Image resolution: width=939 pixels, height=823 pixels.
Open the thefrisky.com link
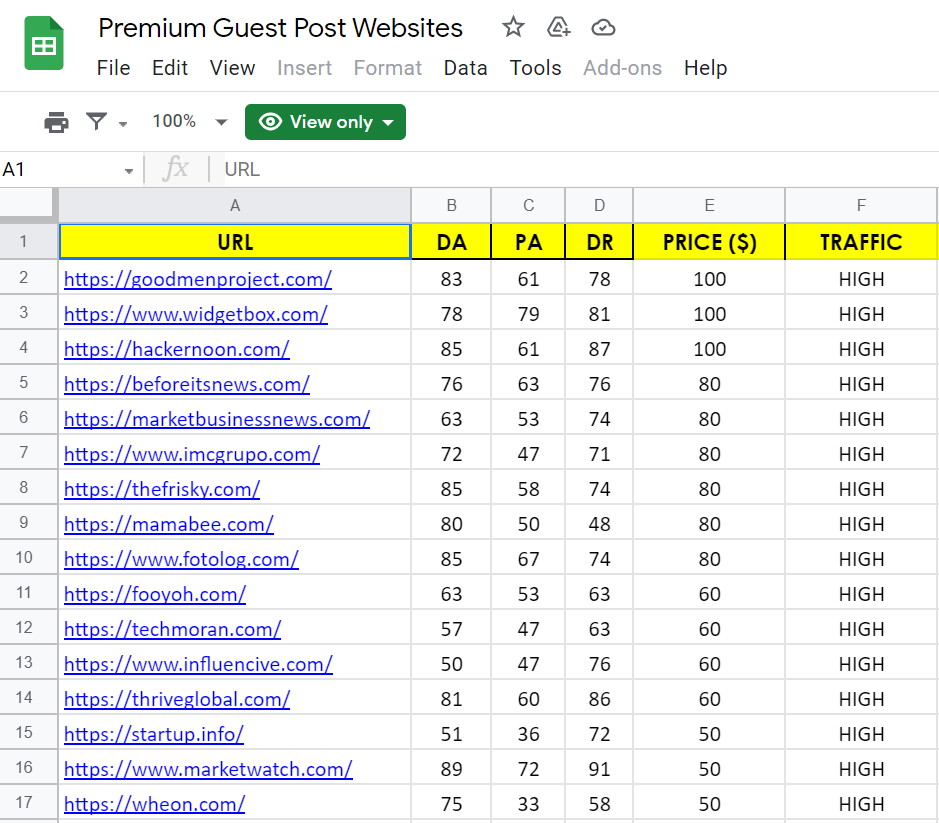[162, 489]
